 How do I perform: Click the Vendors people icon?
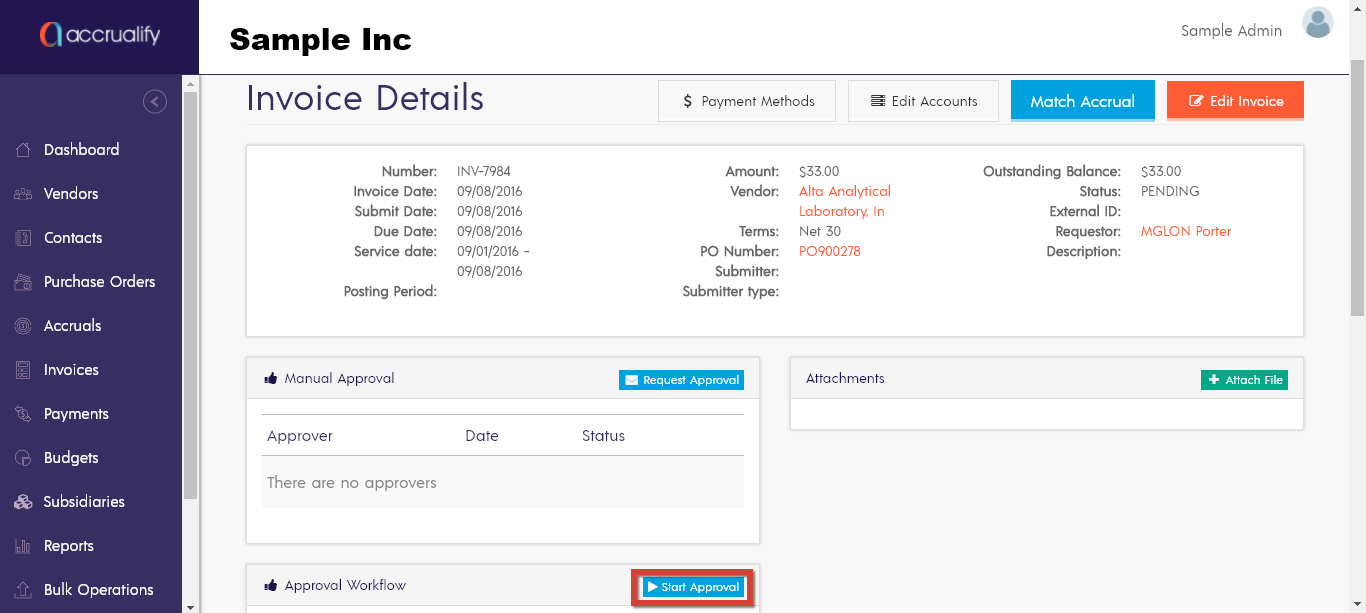click(x=23, y=194)
